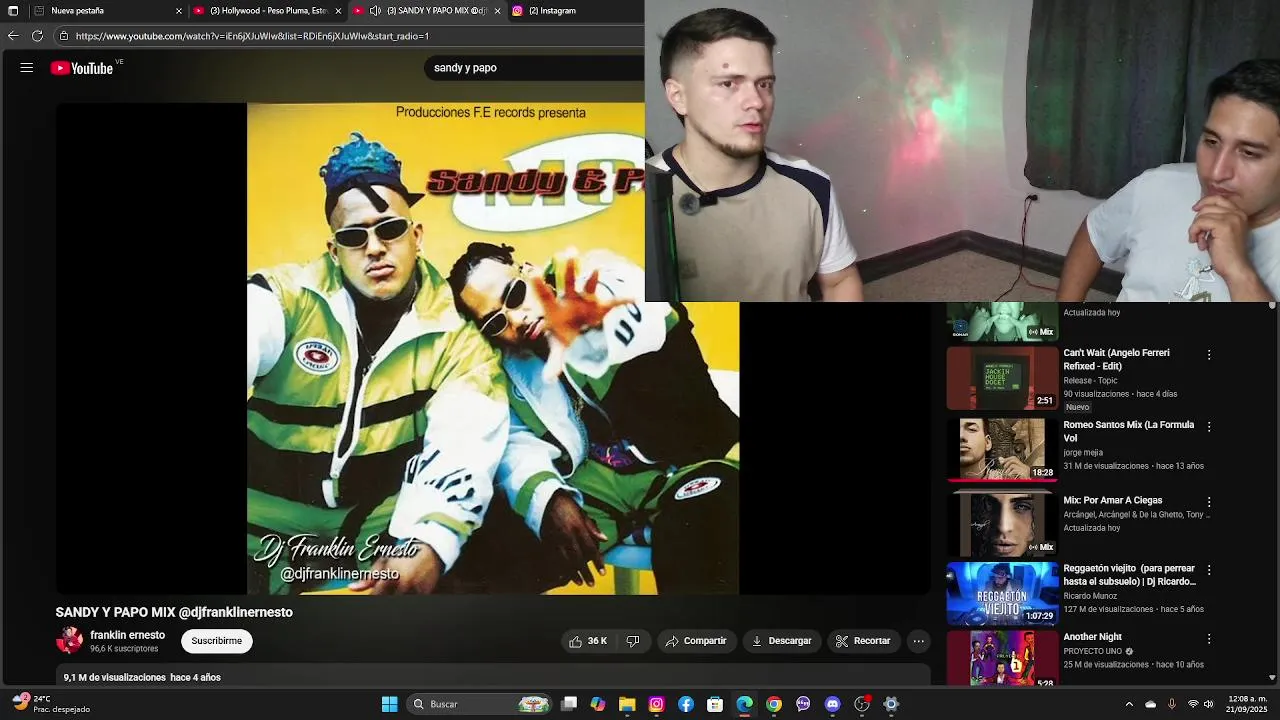Launch Copilot from the taskbar
The image size is (1280, 720).
[598, 704]
